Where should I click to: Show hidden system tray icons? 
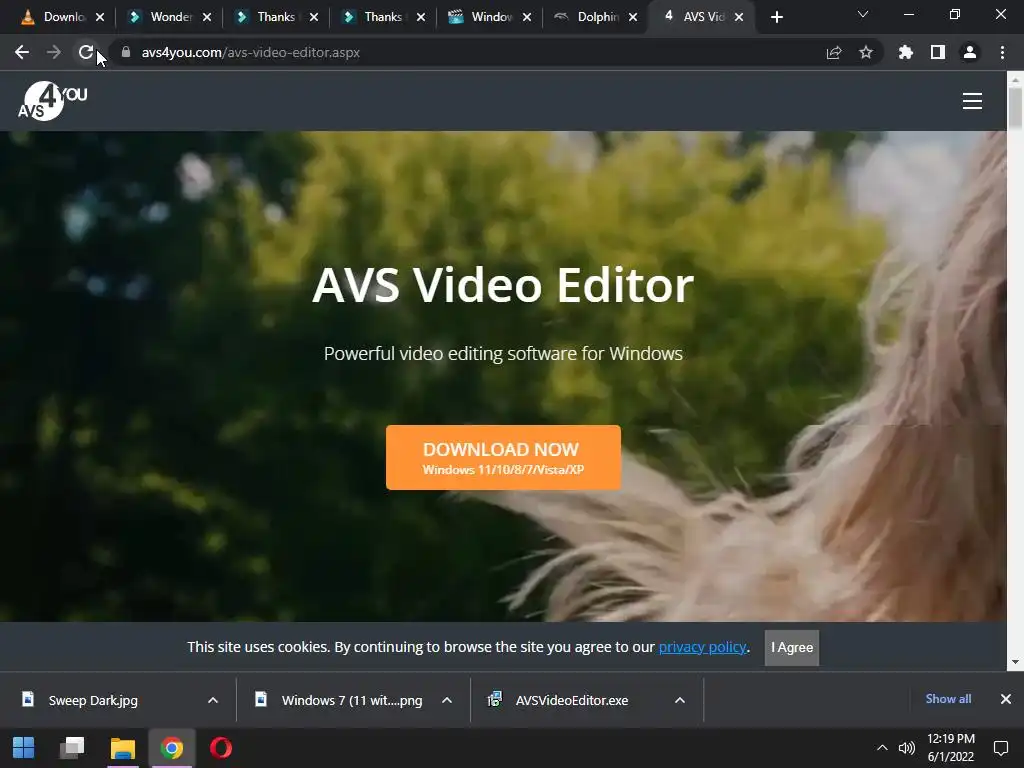coord(882,748)
